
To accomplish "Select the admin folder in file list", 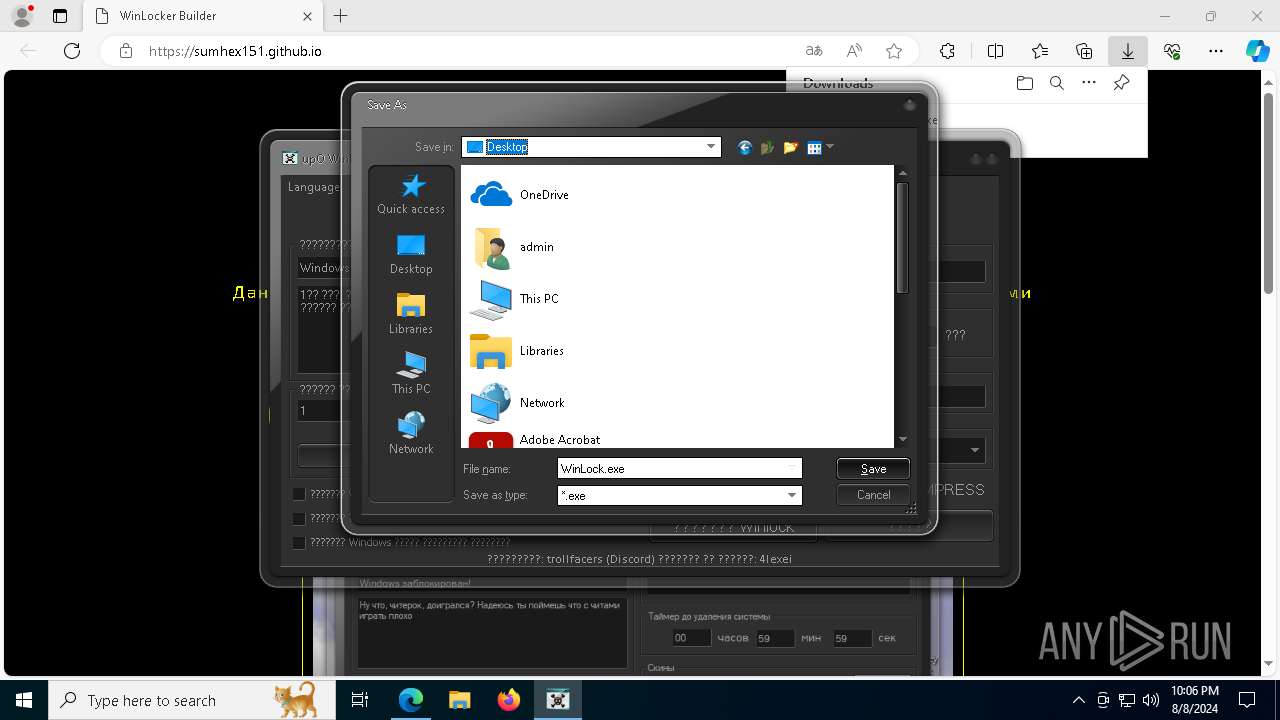I will pyautogui.click(x=512, y=247).
